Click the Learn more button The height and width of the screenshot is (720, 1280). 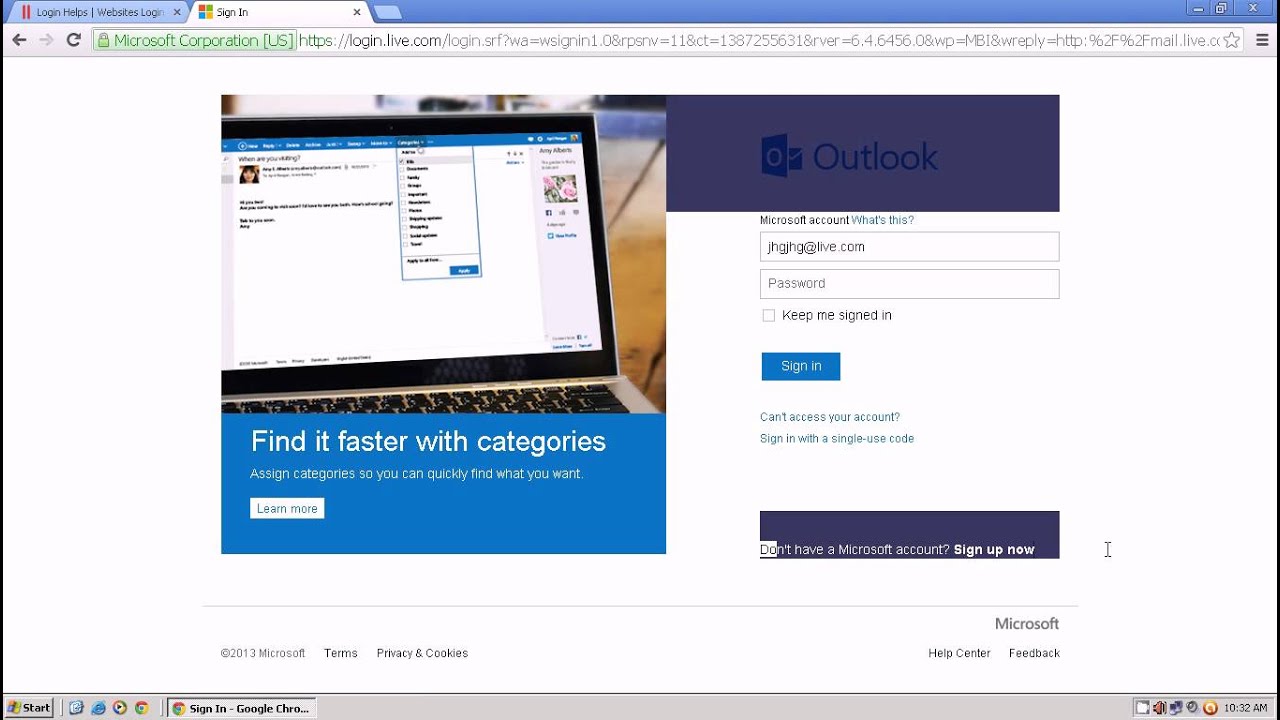[287, 509]
